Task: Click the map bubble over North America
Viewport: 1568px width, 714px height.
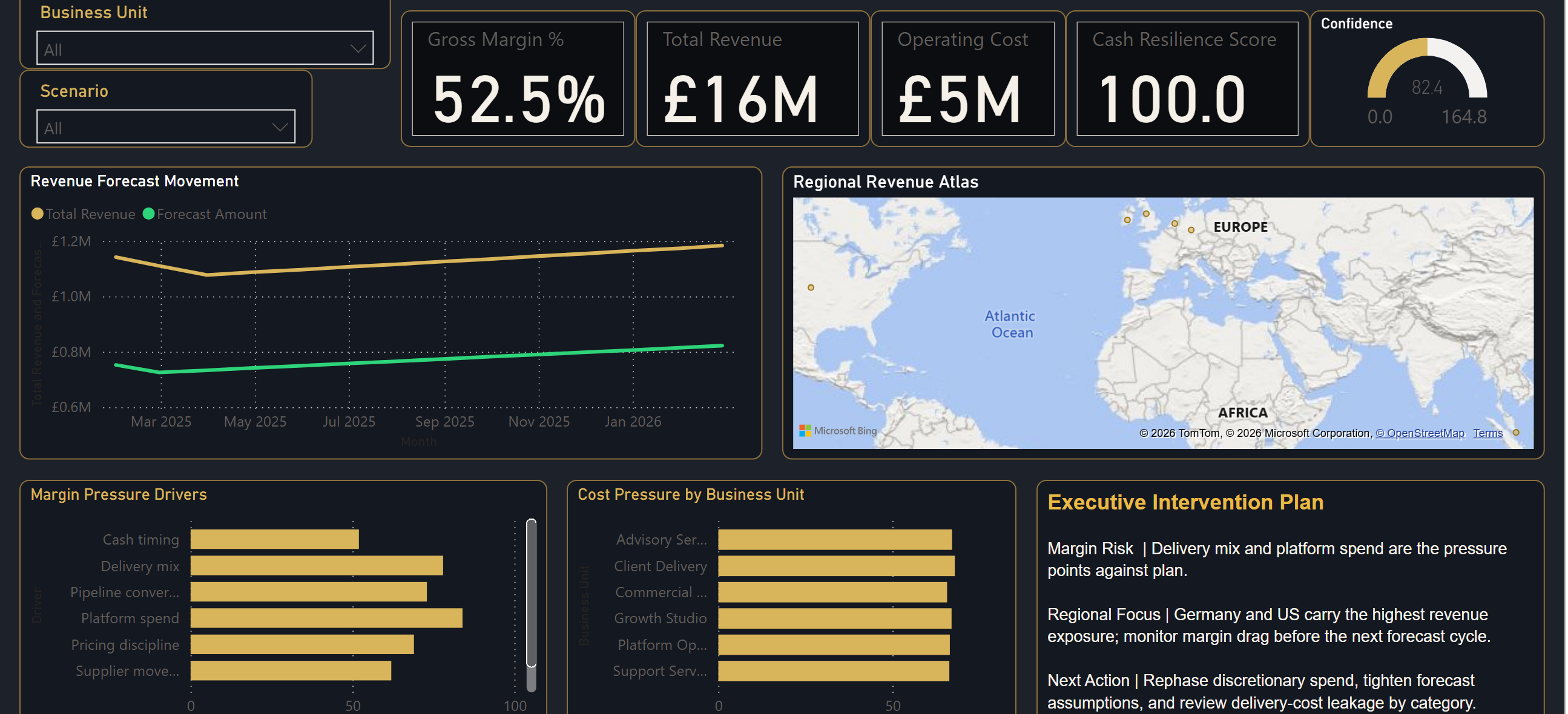Action: 811,287
